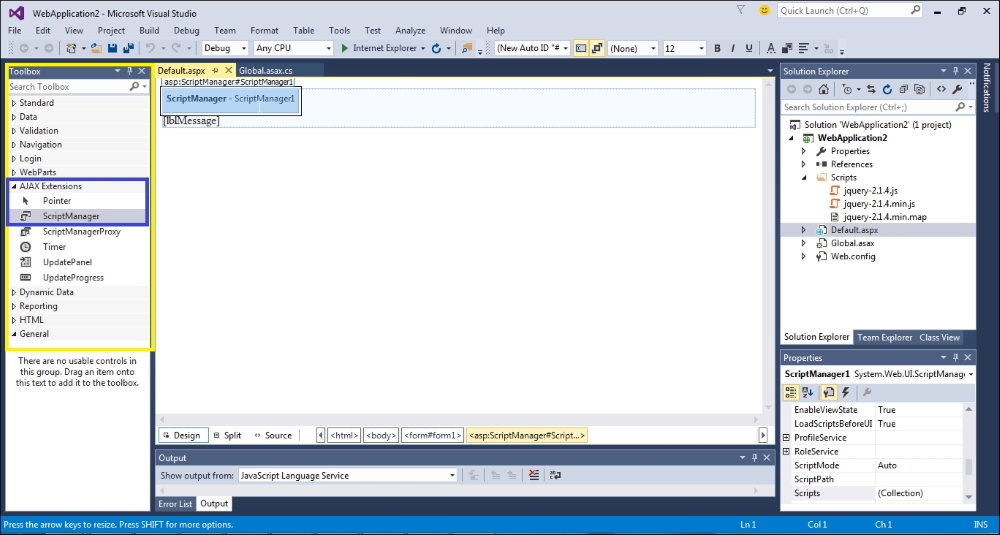Select the Timer control in Toolbox

click(x=54, y=247)
